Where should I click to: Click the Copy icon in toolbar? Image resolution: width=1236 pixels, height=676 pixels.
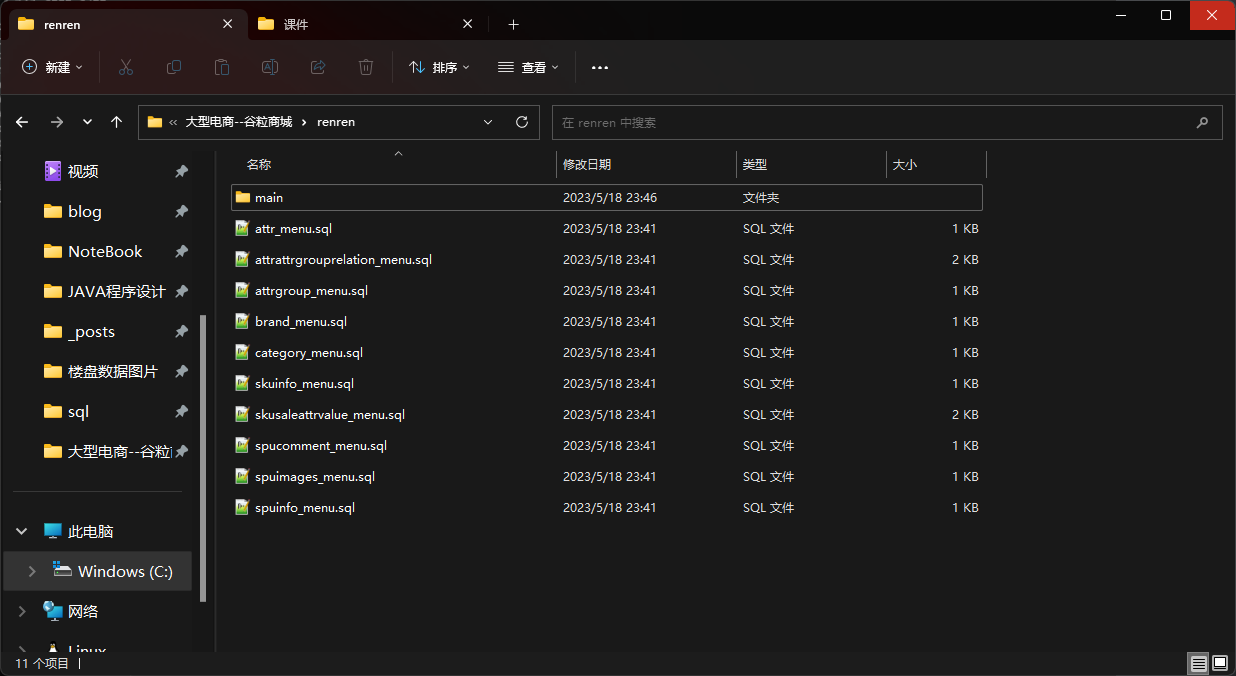174,67
